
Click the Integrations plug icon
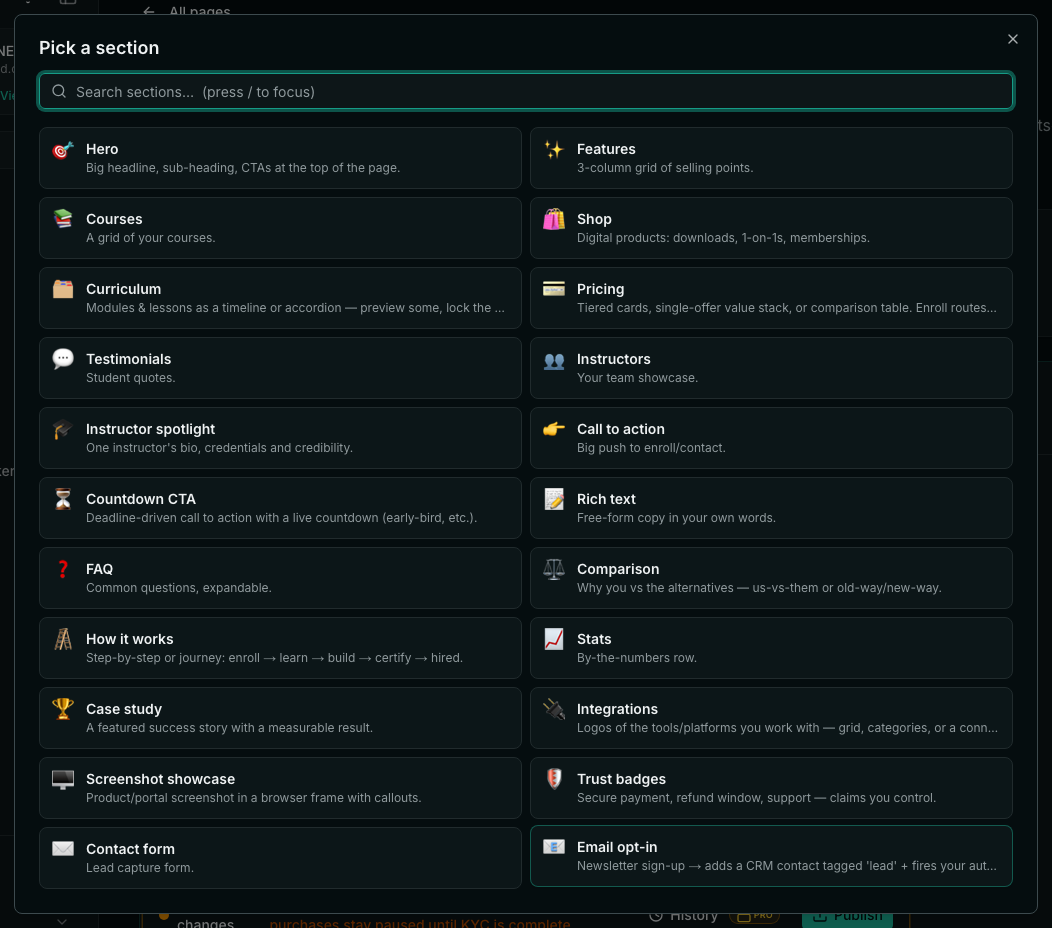[x=554, y=709]
